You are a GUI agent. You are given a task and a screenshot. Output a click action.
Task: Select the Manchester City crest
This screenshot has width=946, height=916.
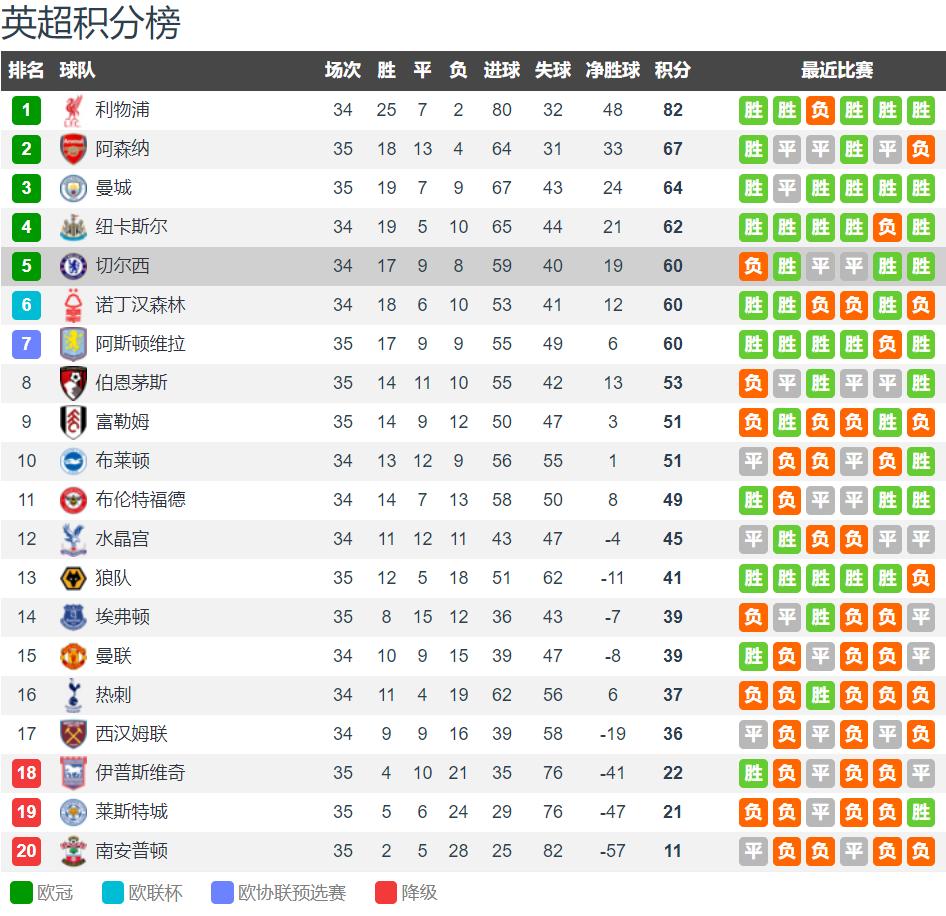coord(73,188)
